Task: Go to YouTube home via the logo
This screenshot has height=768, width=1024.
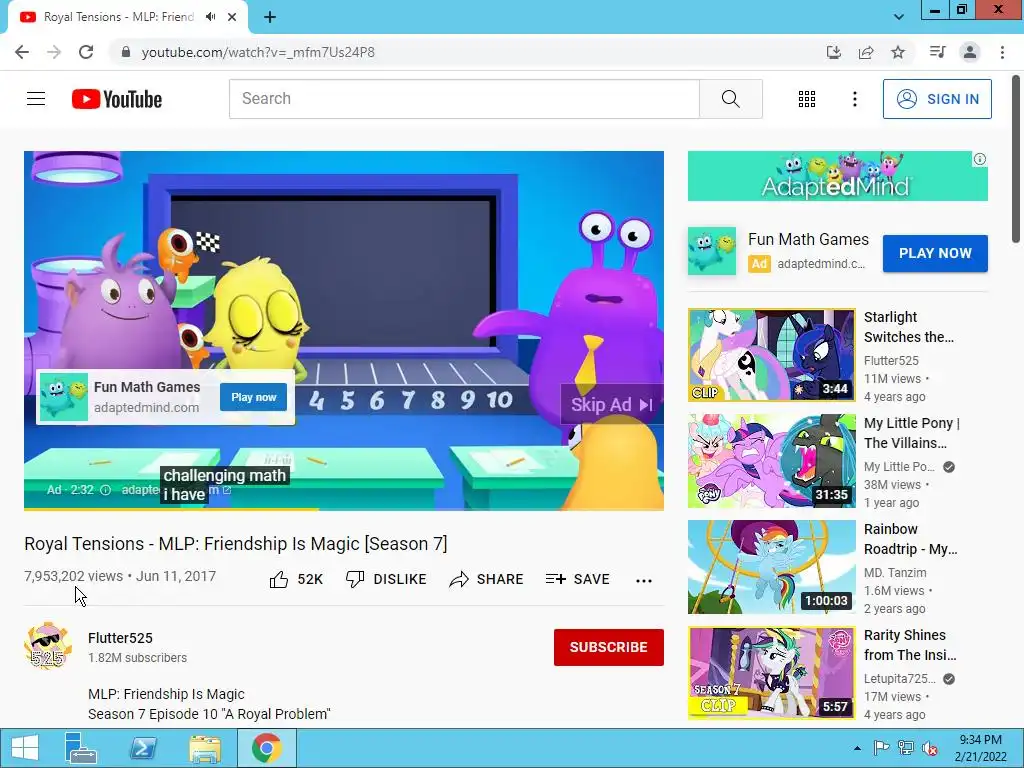Action: (x=117, y=99)
